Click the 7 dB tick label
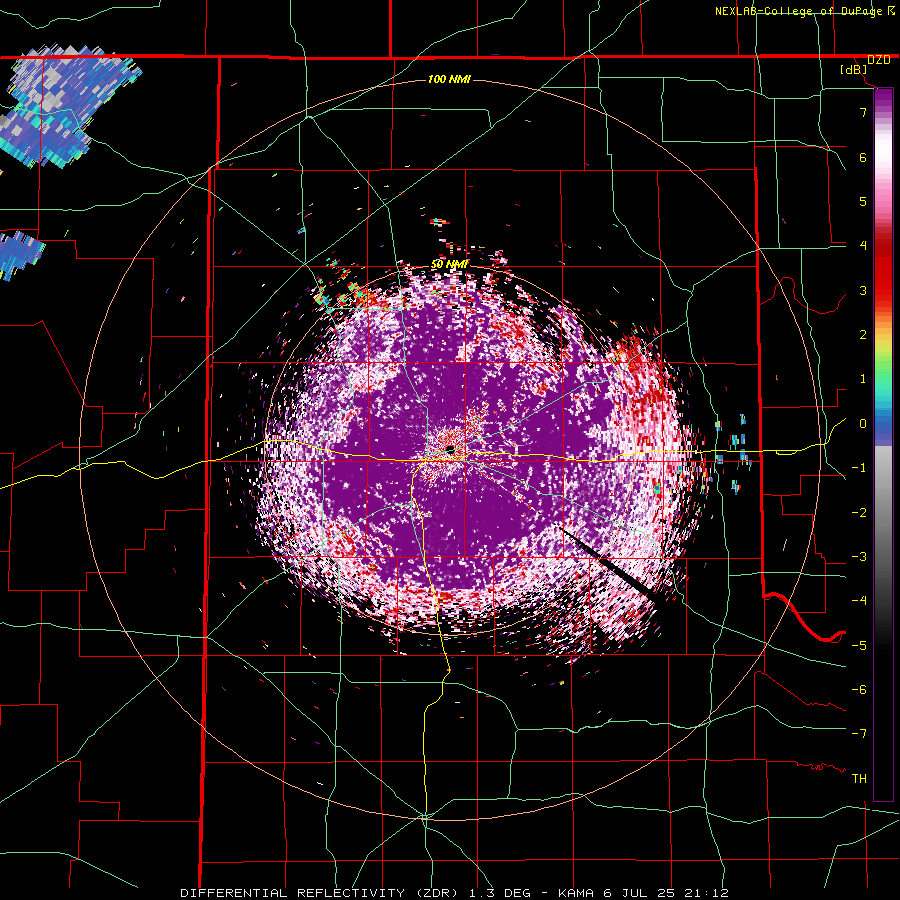Image resolution: width=900 pixels, height=900 pixels. coord(863,112)
